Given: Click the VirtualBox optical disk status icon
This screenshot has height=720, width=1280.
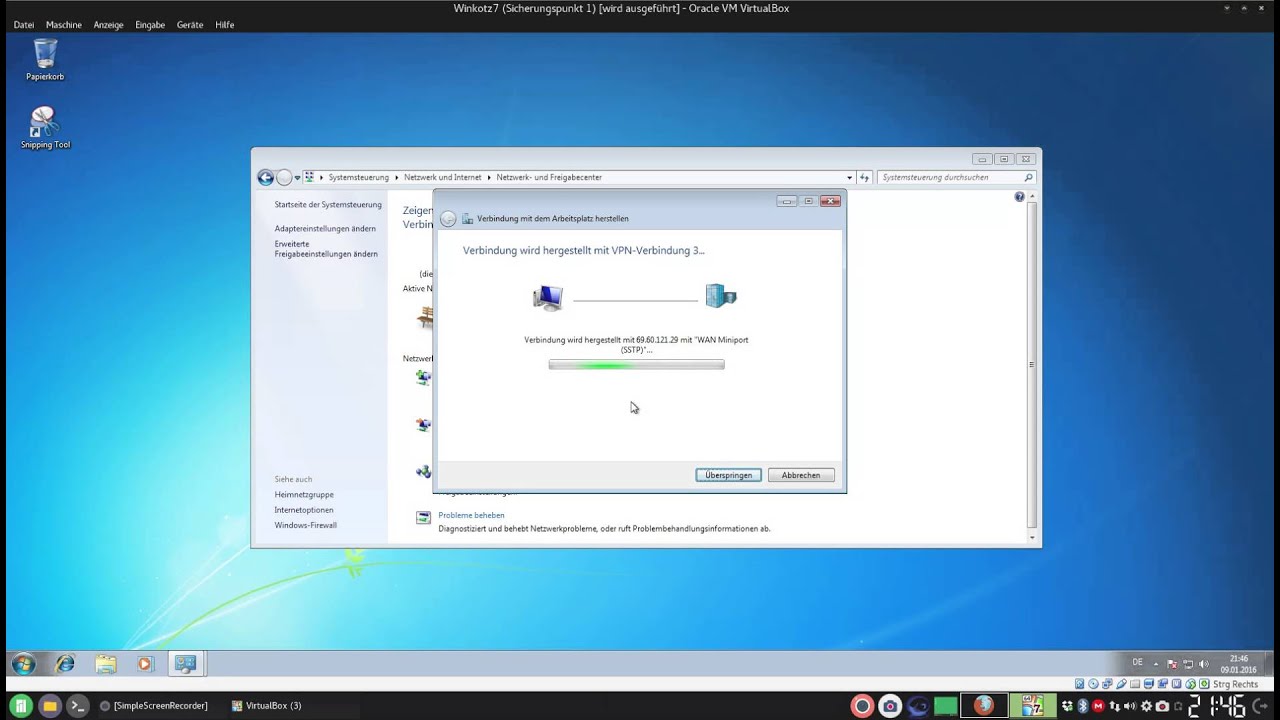Looking at the screenshot, I should click(x=1093, y=684).
